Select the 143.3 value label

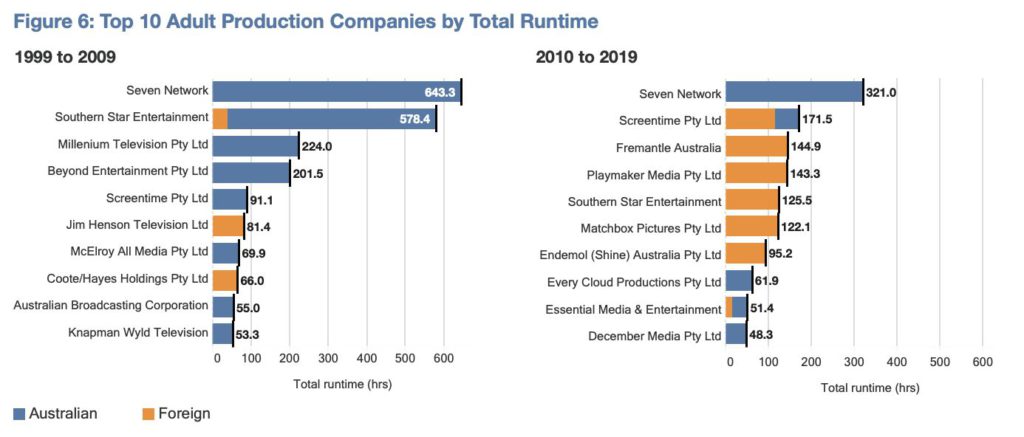pos(805,174)
